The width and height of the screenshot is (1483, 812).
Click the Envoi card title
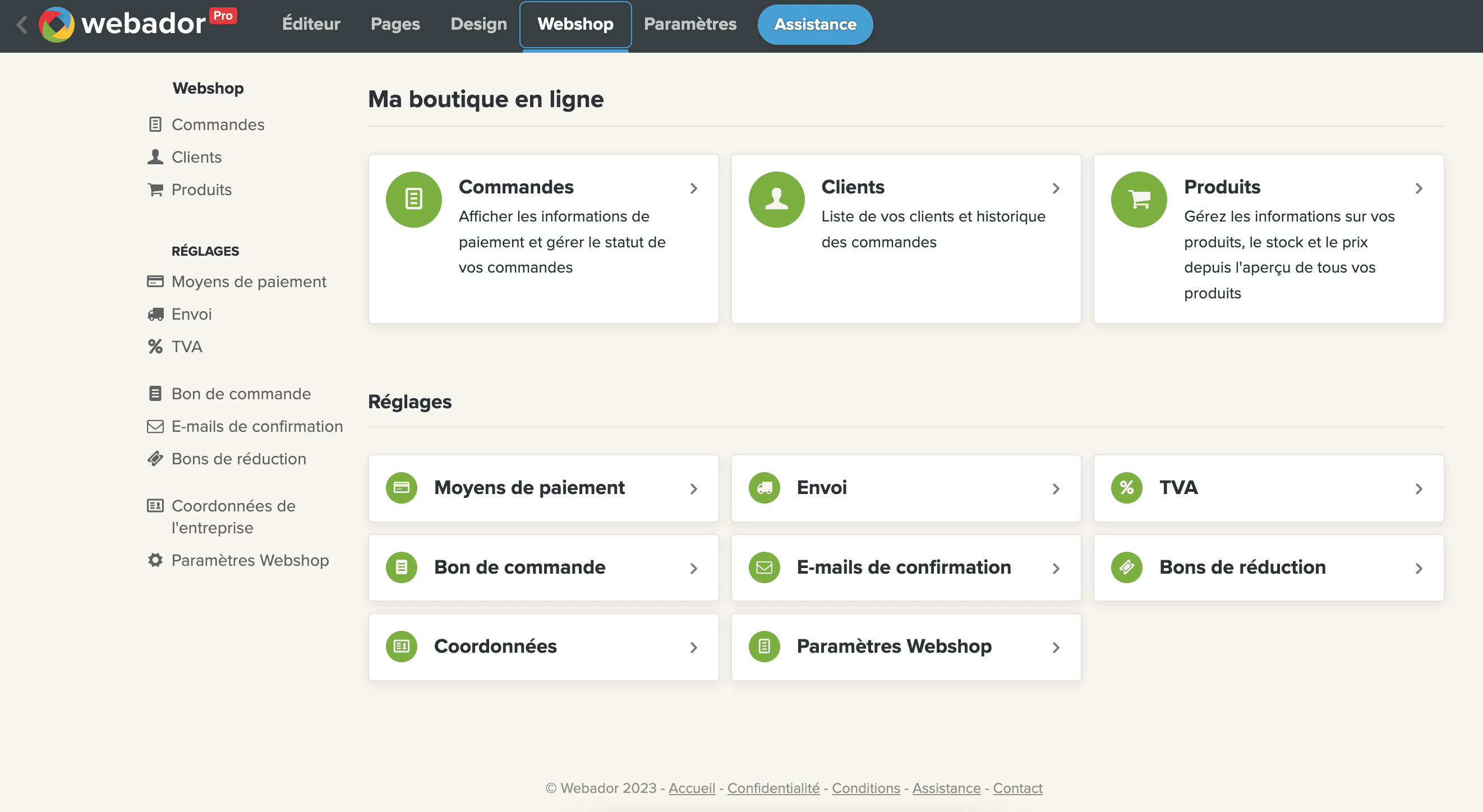(822, 487)
